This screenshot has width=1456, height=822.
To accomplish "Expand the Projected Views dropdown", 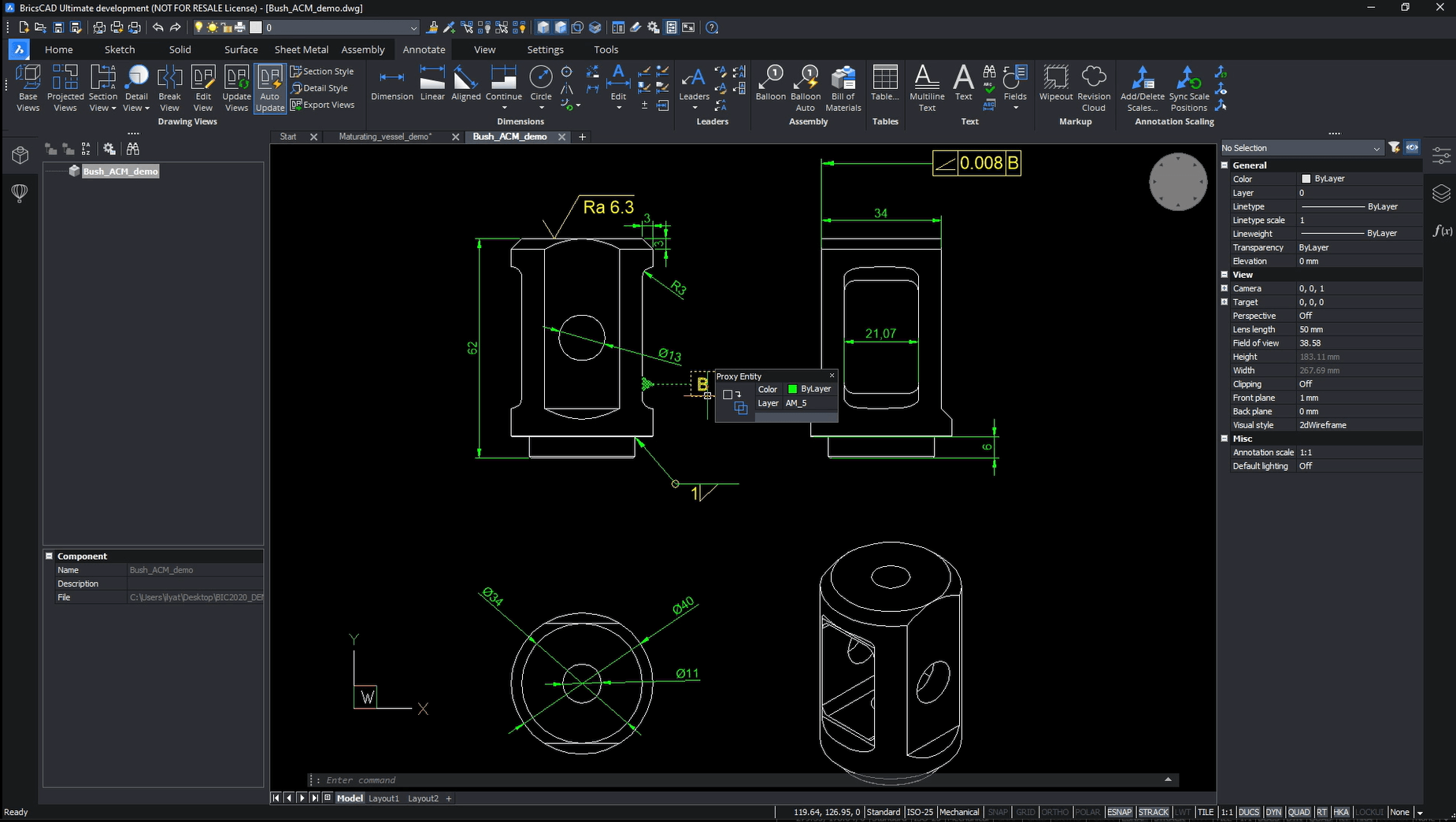I will [x=65, y=87].
